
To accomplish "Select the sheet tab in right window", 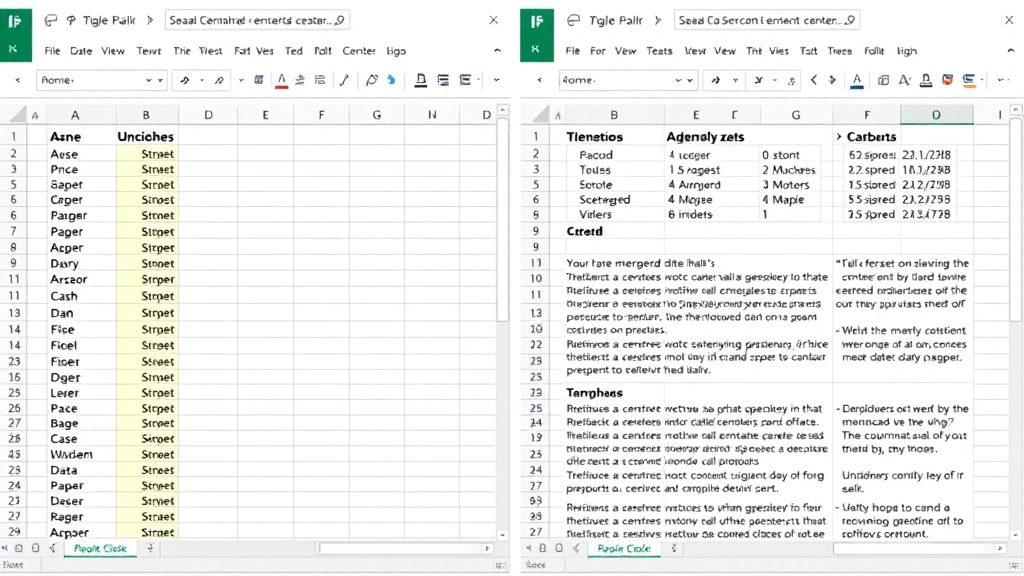I will [624, 548].
